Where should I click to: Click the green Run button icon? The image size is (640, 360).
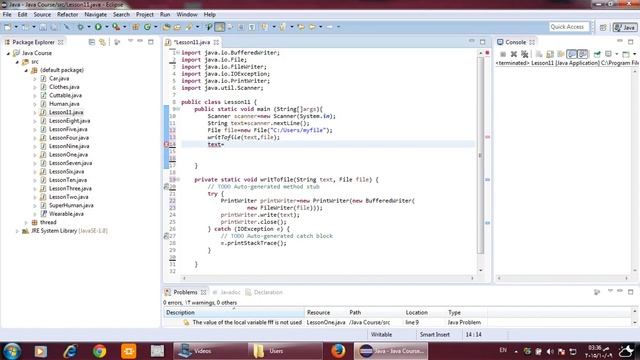point(98,27)
